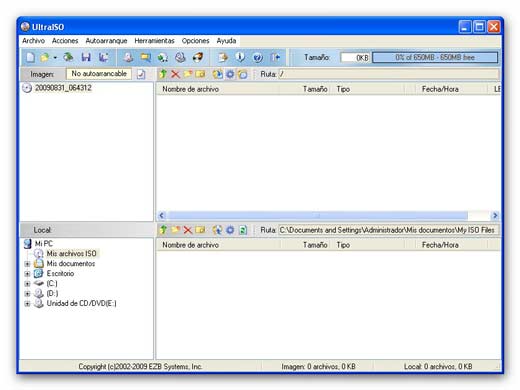Viewport: 520px width, 390px height.
Task: Click the blue gear properties icon in image toolbar
Action: pyautogui.click(x=230, y=74)
